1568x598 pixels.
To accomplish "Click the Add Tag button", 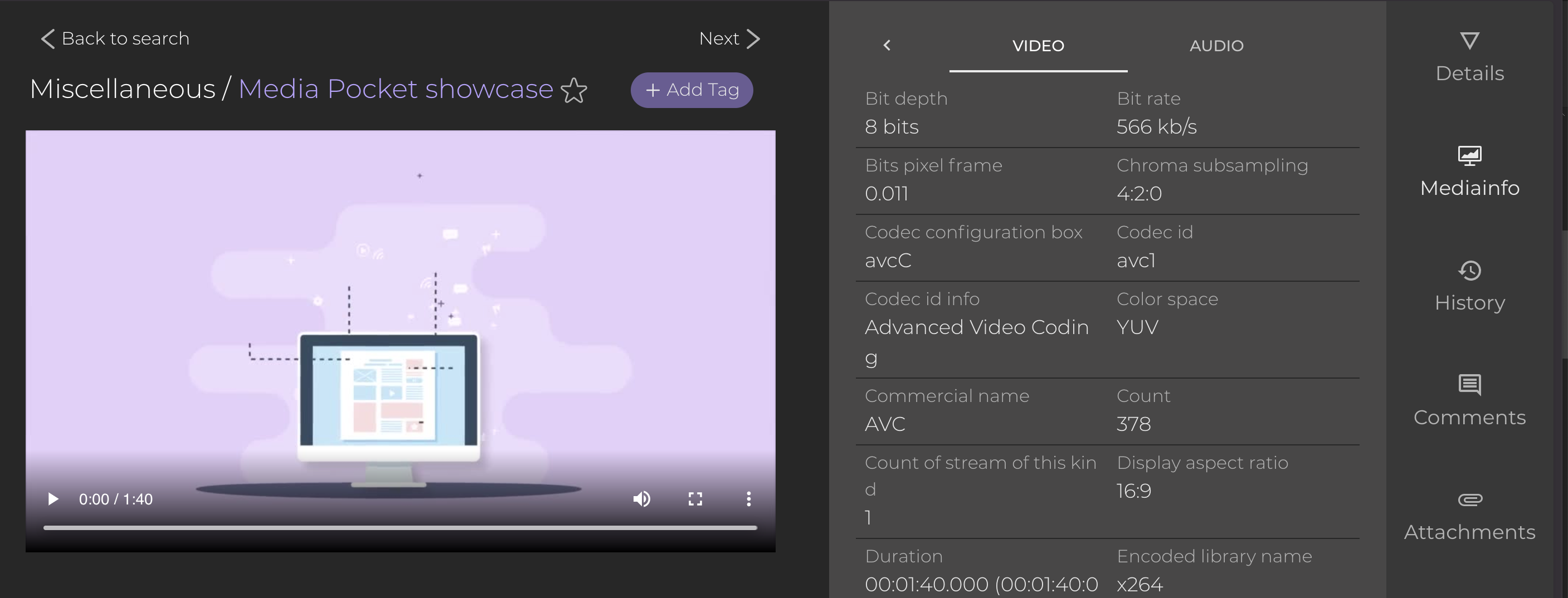I will pos(692,90).
